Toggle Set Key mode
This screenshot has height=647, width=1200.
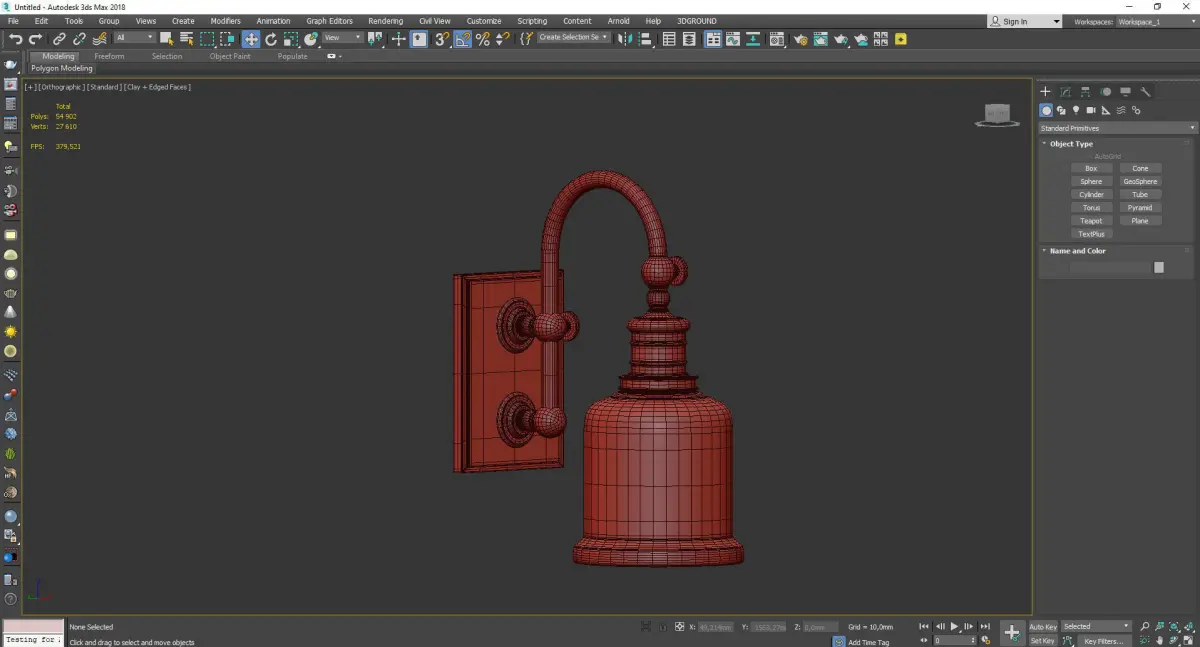(1043, 641)
